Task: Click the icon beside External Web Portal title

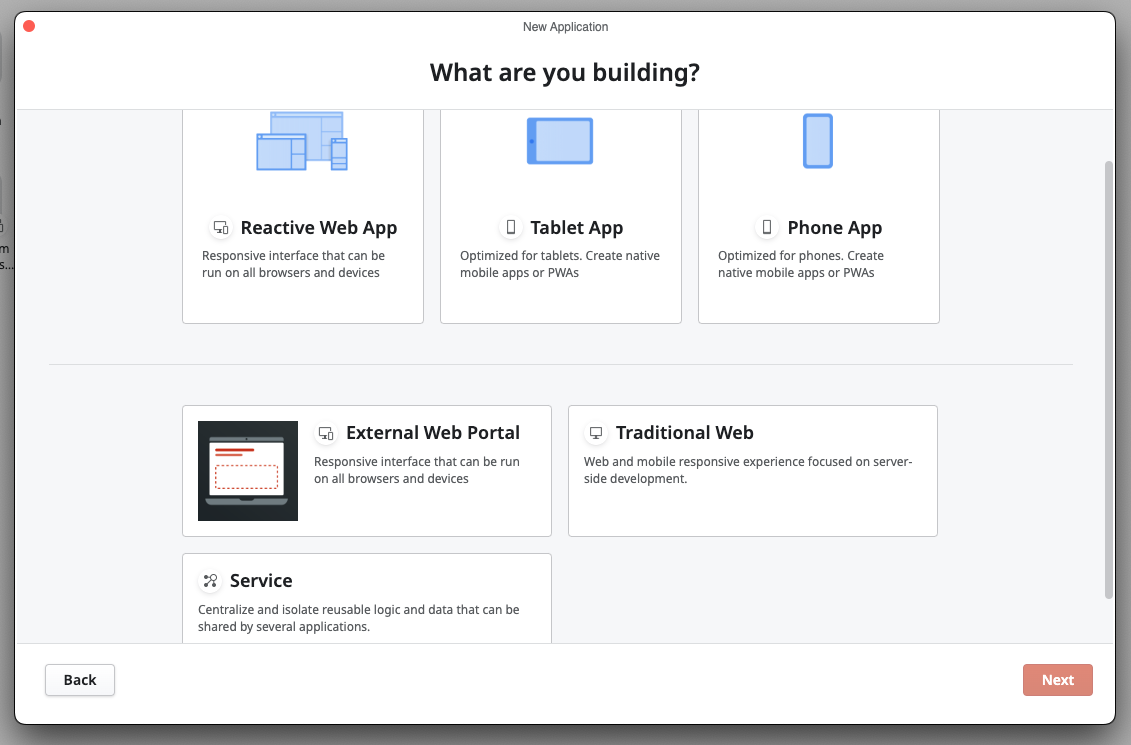Action: (x=325, y=433)
